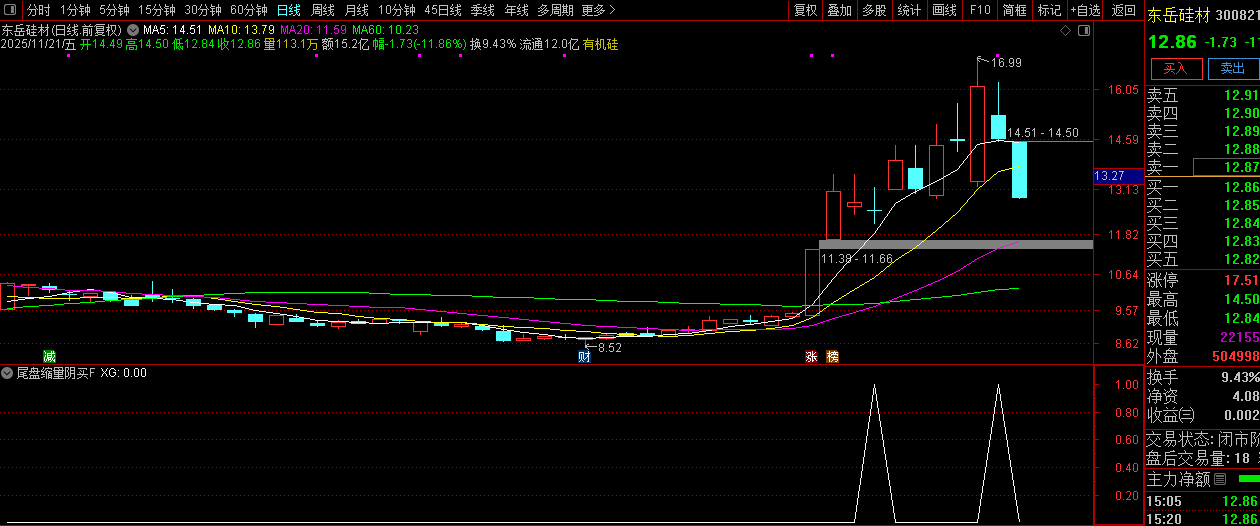The width and height of the screenshot is (1260, 526).
Task: Click the 卖出 sell button
Action: click(x=1233, y=68)
